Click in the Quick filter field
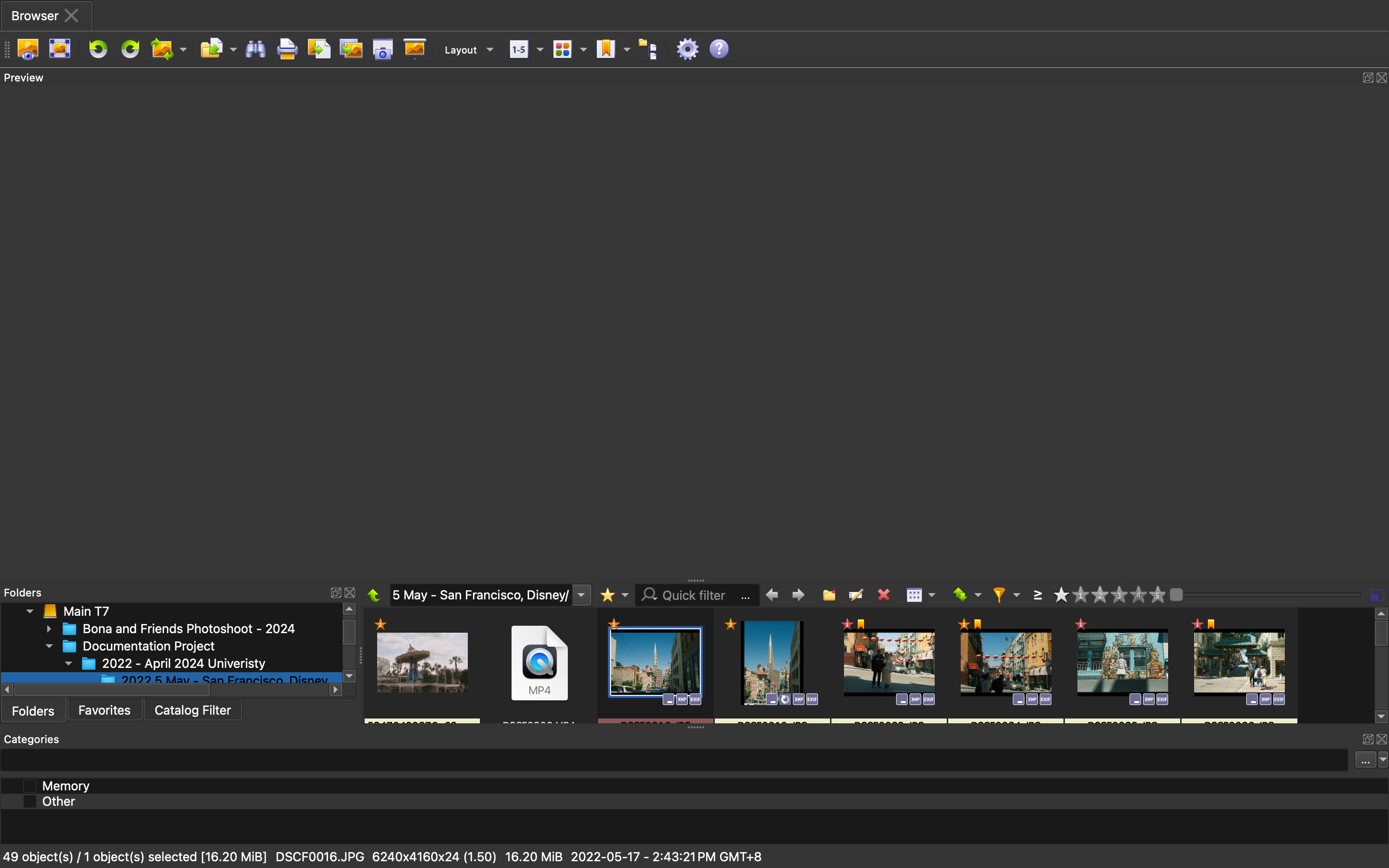1389x868 pixels. pos(694,596)
